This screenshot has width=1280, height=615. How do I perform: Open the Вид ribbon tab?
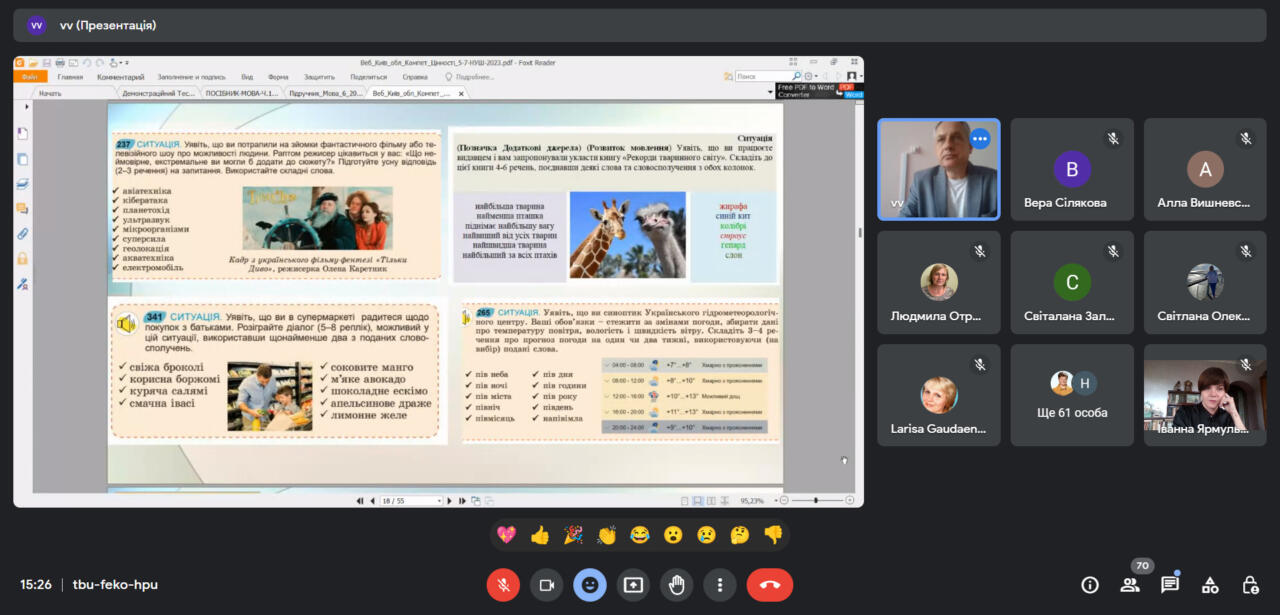[x=247, y=77]
